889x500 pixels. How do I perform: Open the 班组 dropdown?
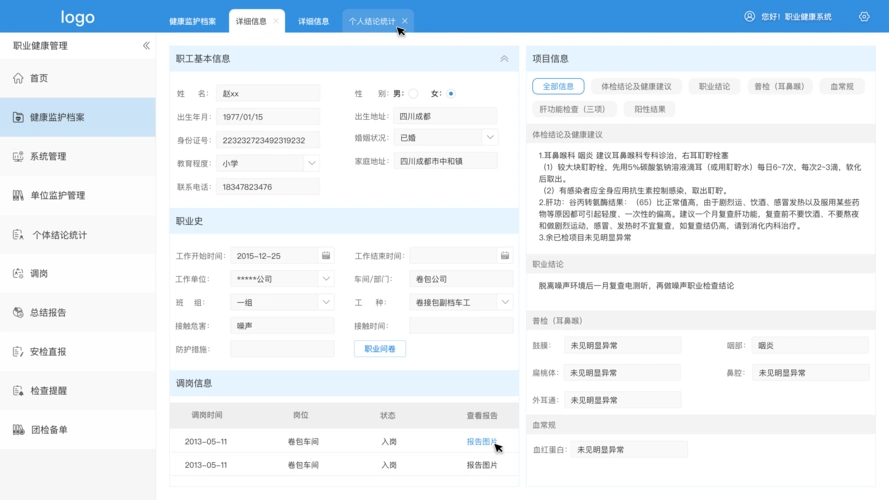click(326, 302)
